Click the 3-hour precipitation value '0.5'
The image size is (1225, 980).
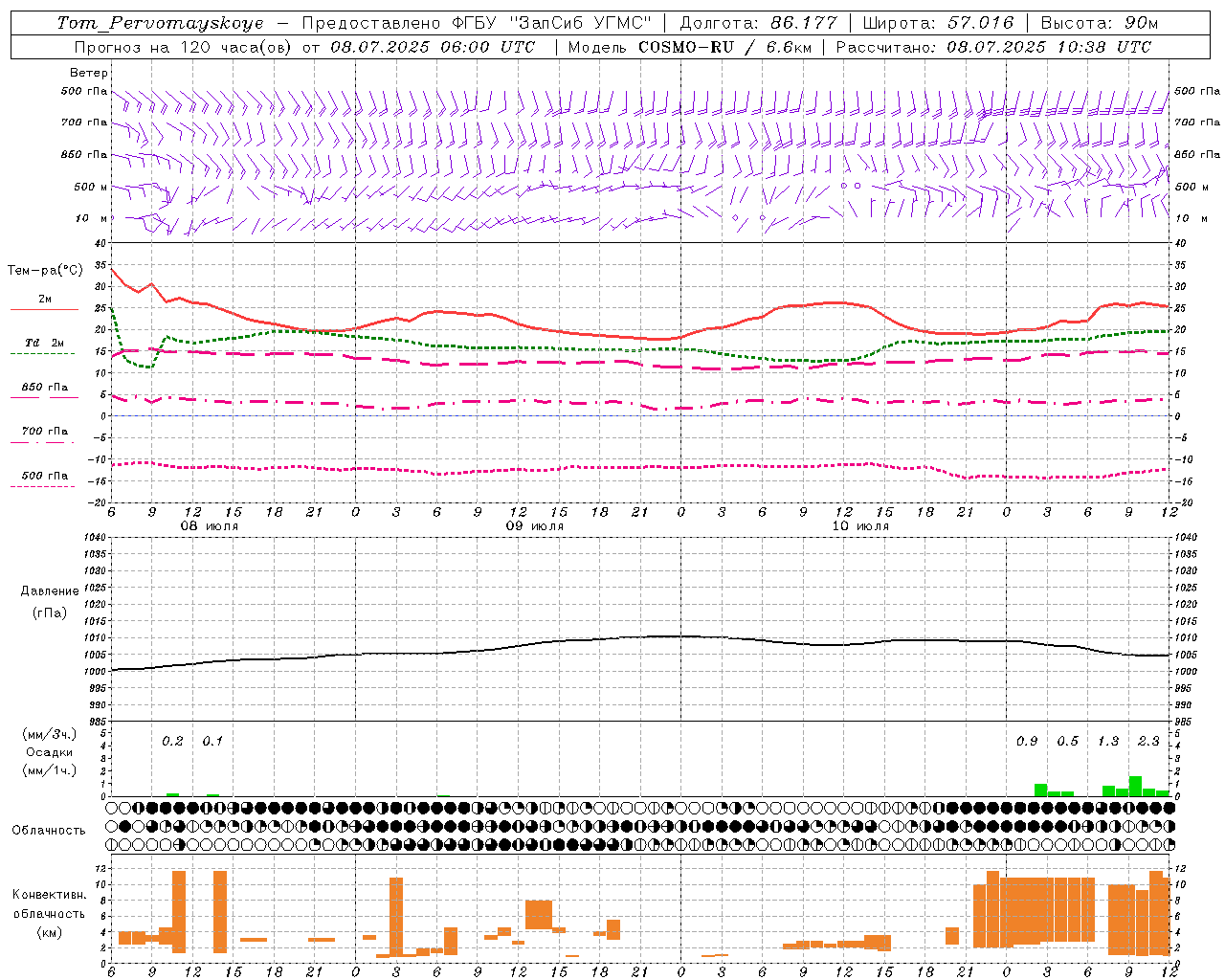coord(1067,741)
